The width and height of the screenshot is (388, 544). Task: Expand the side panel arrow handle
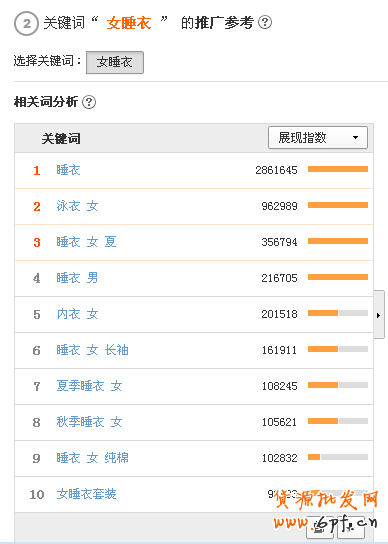pyautogui.click(x=379, y=315)
